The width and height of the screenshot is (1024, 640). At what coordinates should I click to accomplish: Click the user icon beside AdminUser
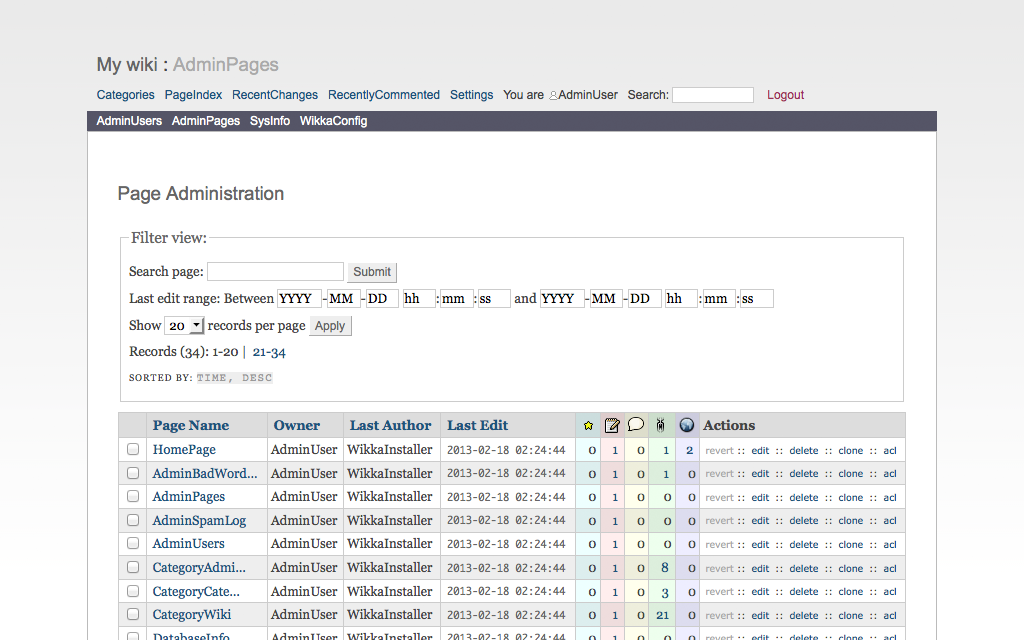coord(553,96)
